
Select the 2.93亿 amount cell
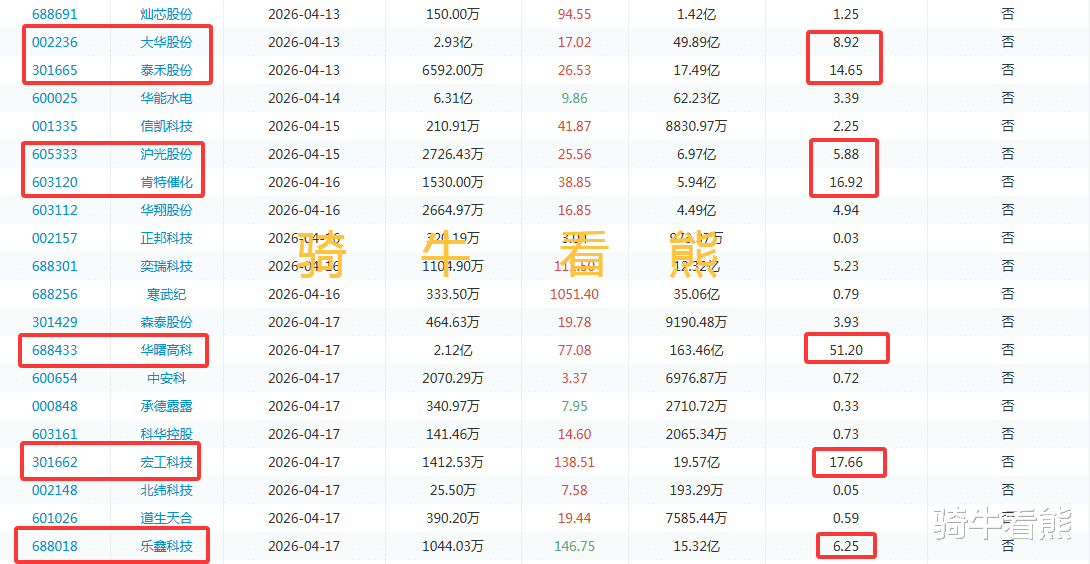pos(455,42)
